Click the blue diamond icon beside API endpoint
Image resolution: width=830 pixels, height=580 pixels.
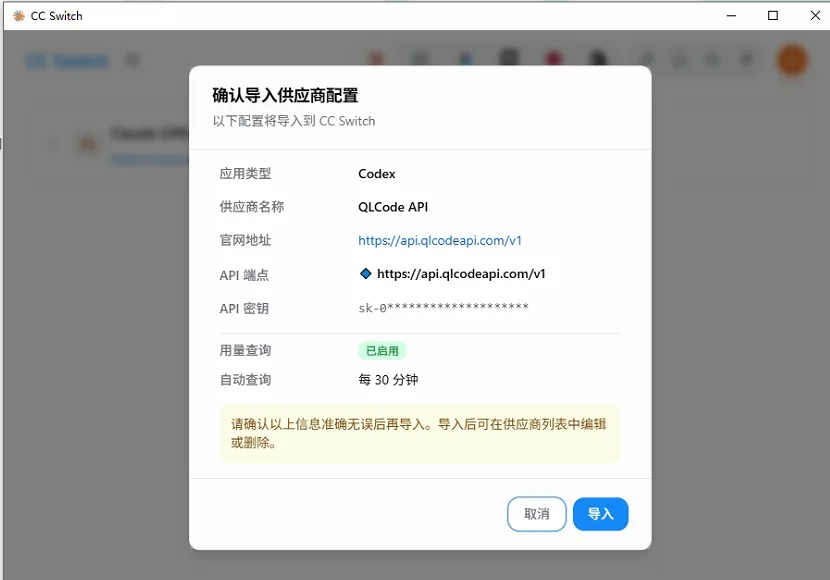(x=365, y=274)
